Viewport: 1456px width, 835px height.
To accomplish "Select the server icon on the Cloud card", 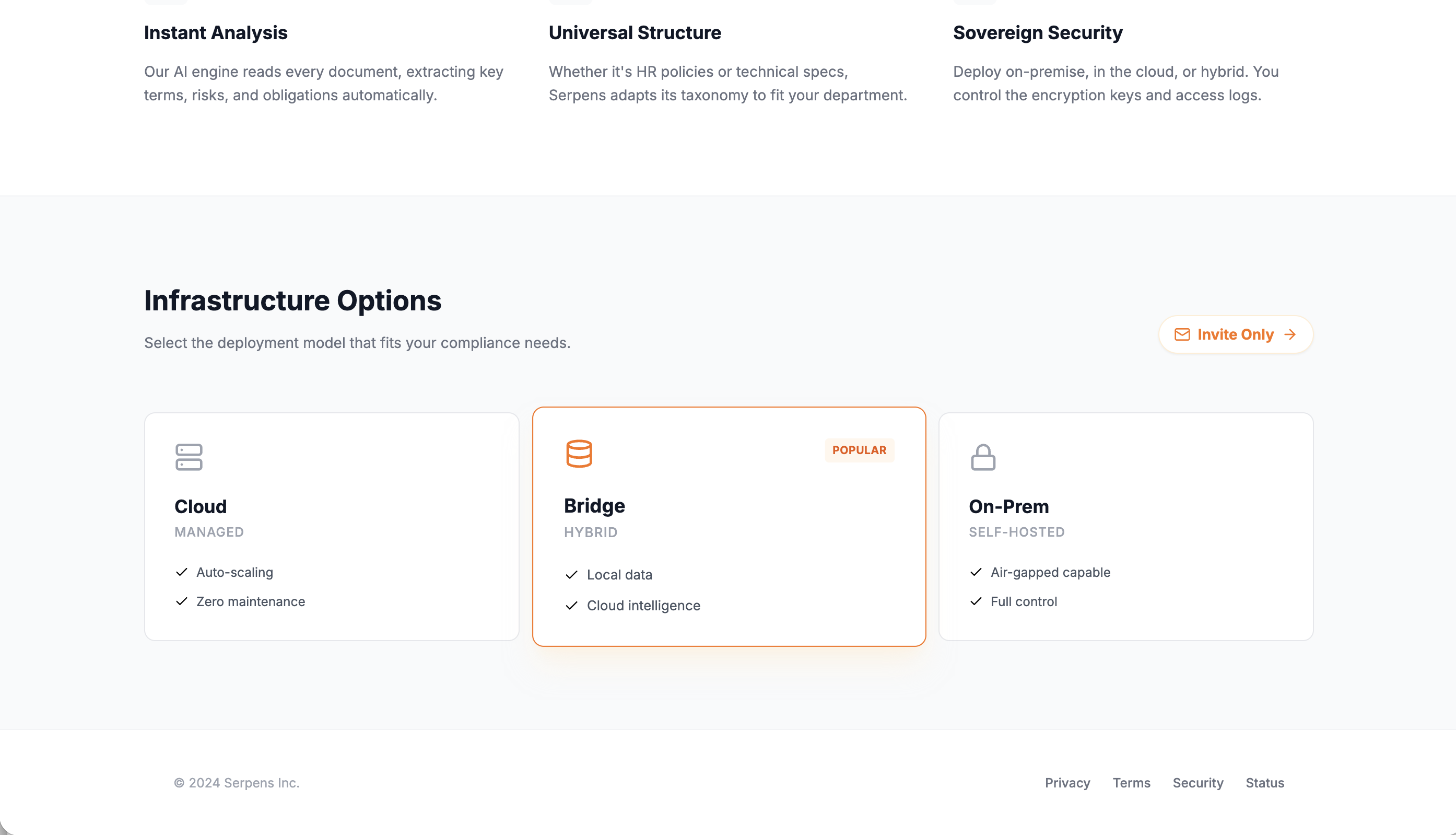I will click(189, 457).
